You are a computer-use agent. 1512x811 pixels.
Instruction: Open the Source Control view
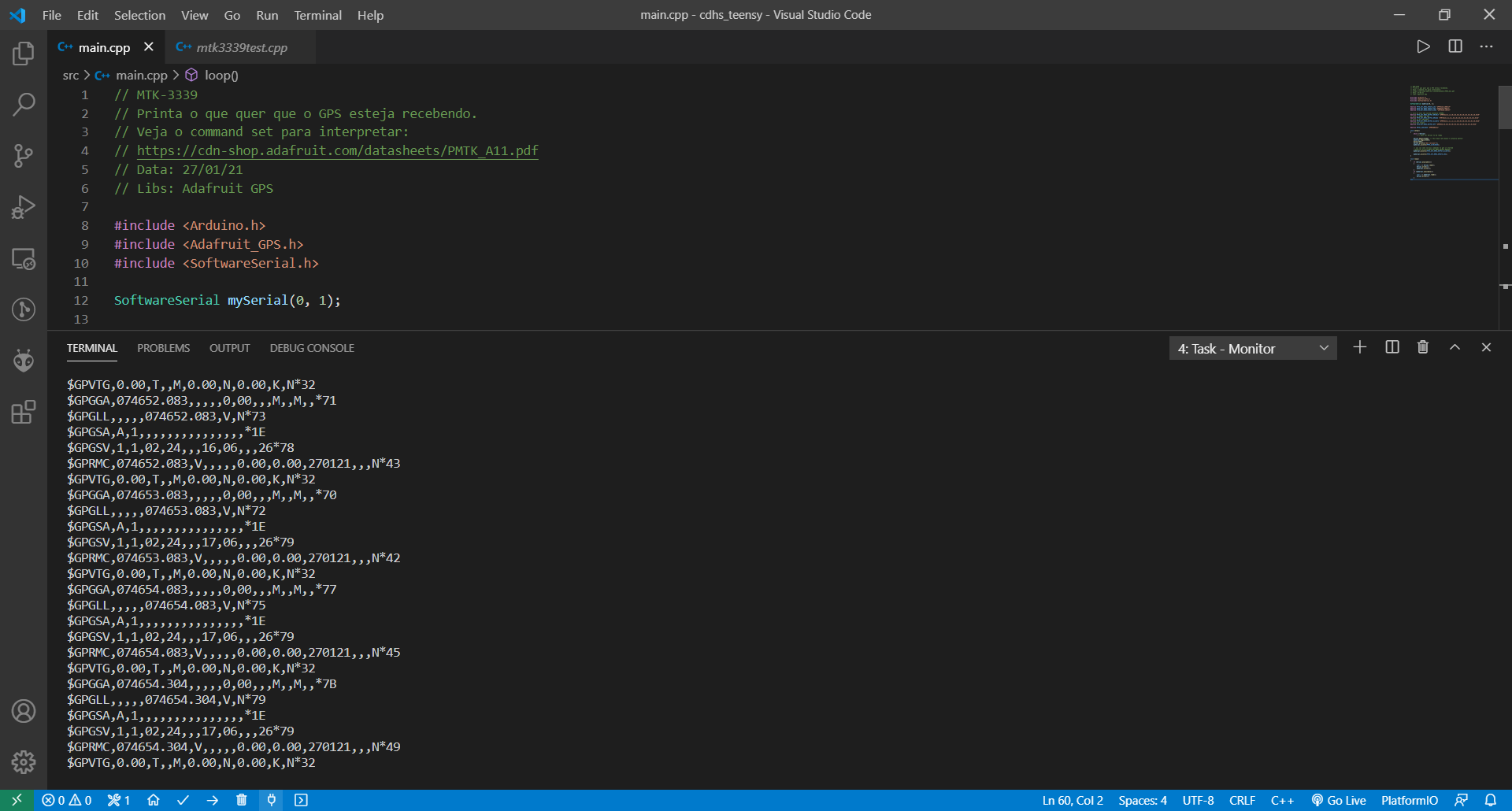pos(24,156)
